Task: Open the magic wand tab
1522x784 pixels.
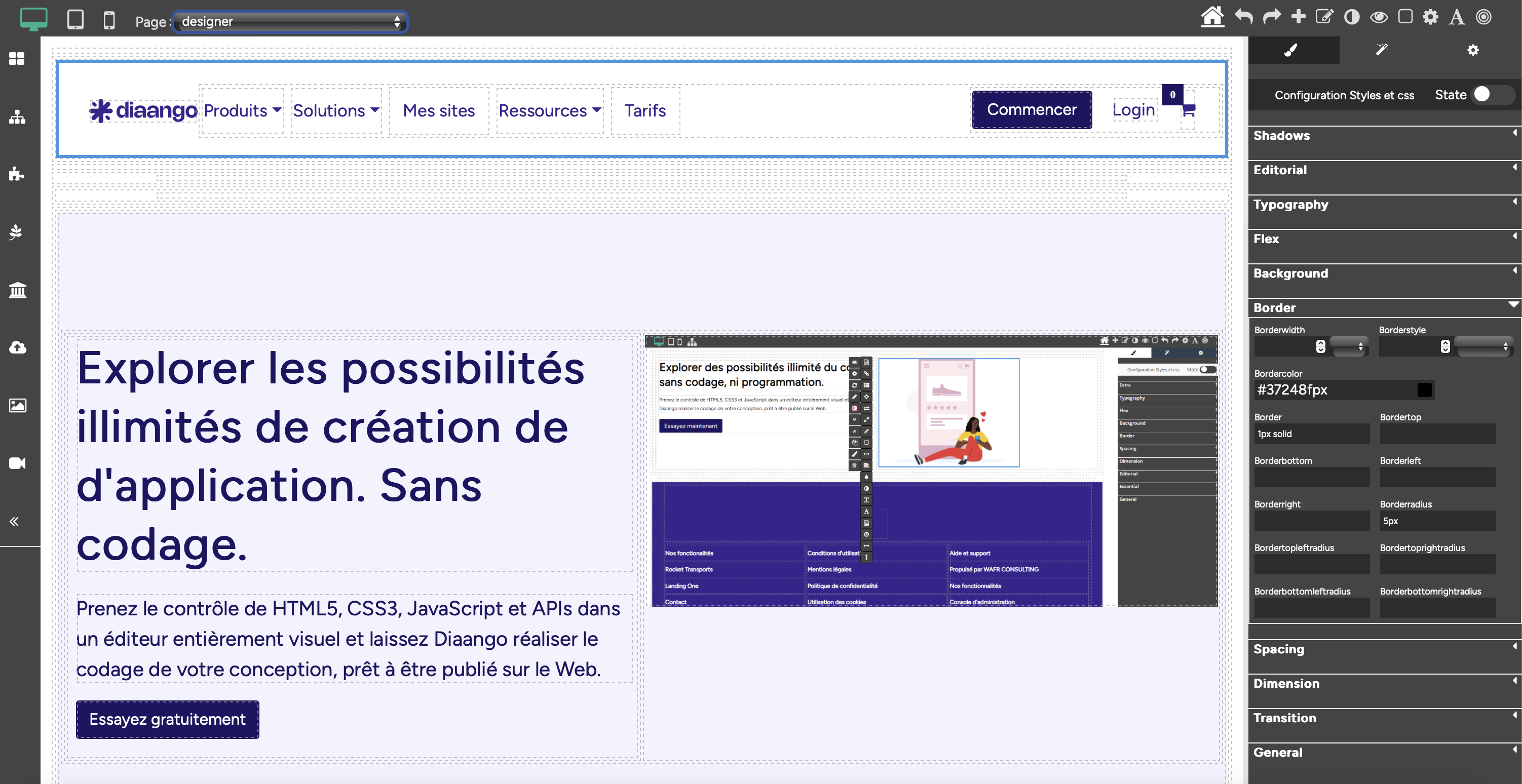Action: (1381, 50)
